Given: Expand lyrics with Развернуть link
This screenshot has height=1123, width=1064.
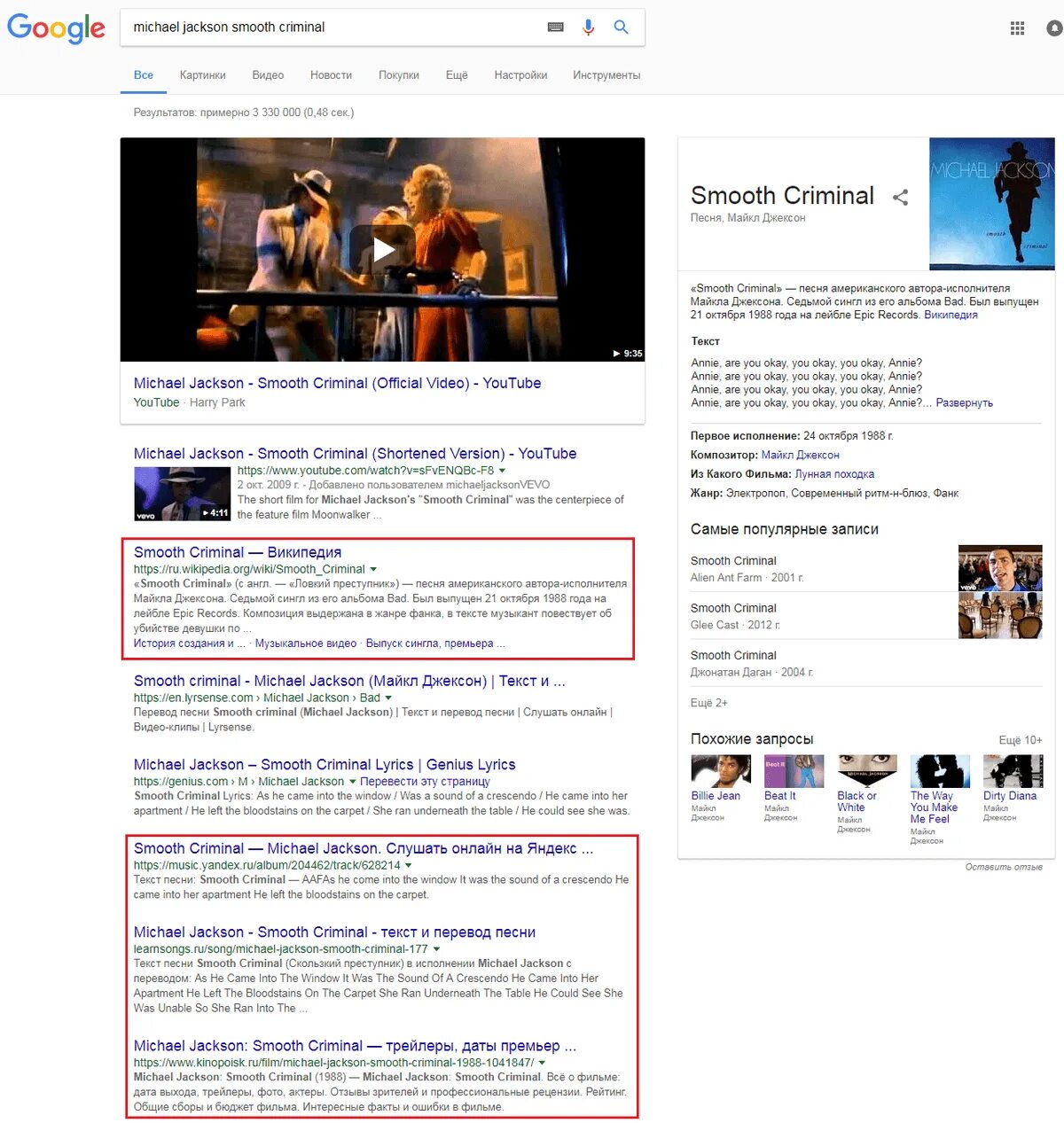Looking at the screenshot, I should click(x=965, y=402).
